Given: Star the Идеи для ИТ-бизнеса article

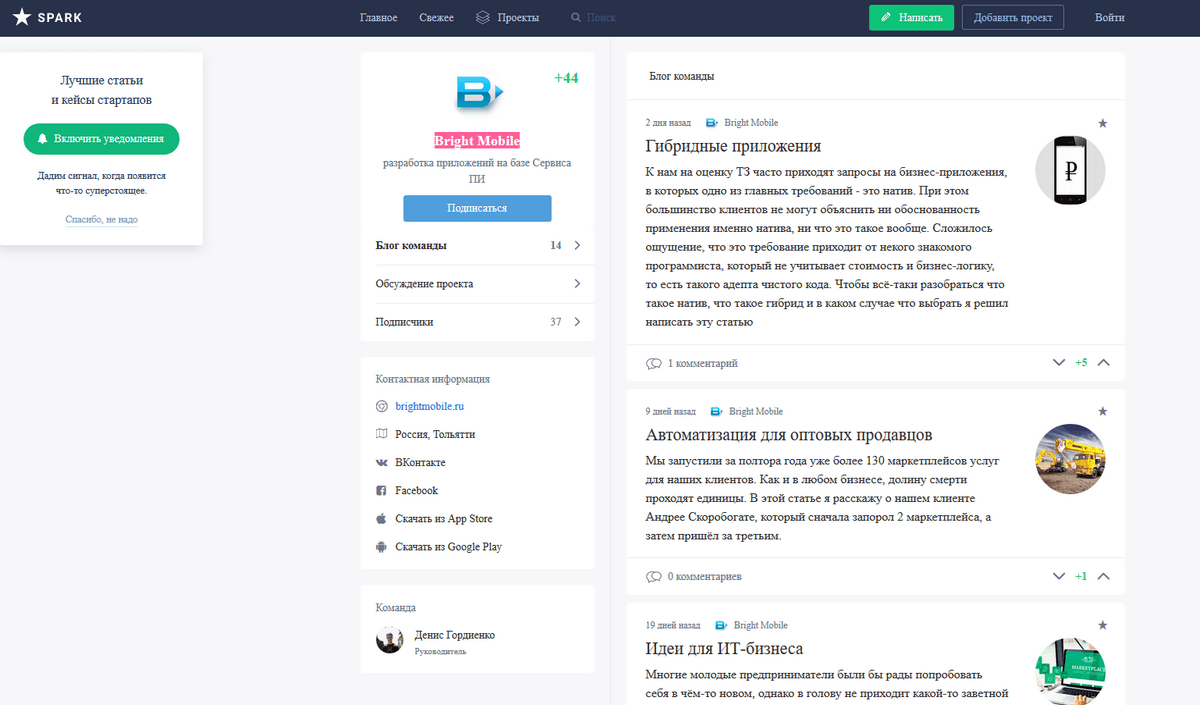Looking at the screenshot, I should click(x=1102, y=625).
